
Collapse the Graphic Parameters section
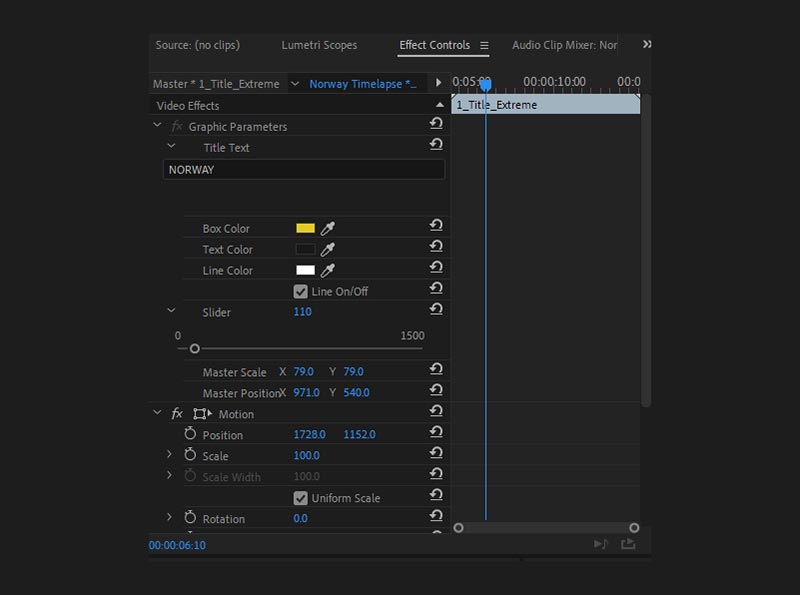(x=157, y=125)
